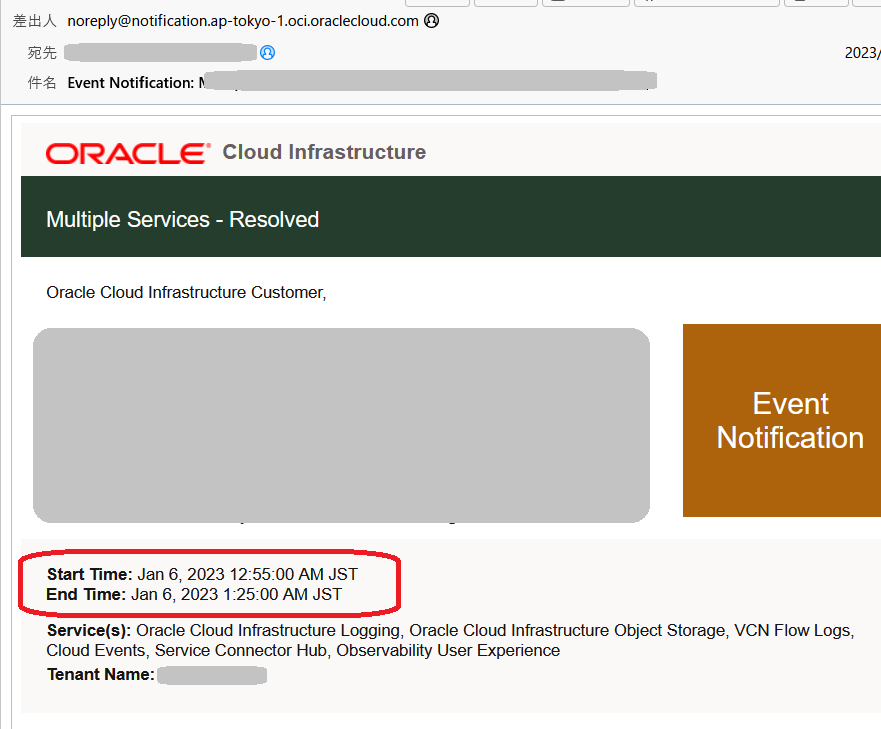Image resolution: width=881 pixels, height=729 pixels.
Task: Click the blue presence icon beside the recipient
Action: coord(266,52)
